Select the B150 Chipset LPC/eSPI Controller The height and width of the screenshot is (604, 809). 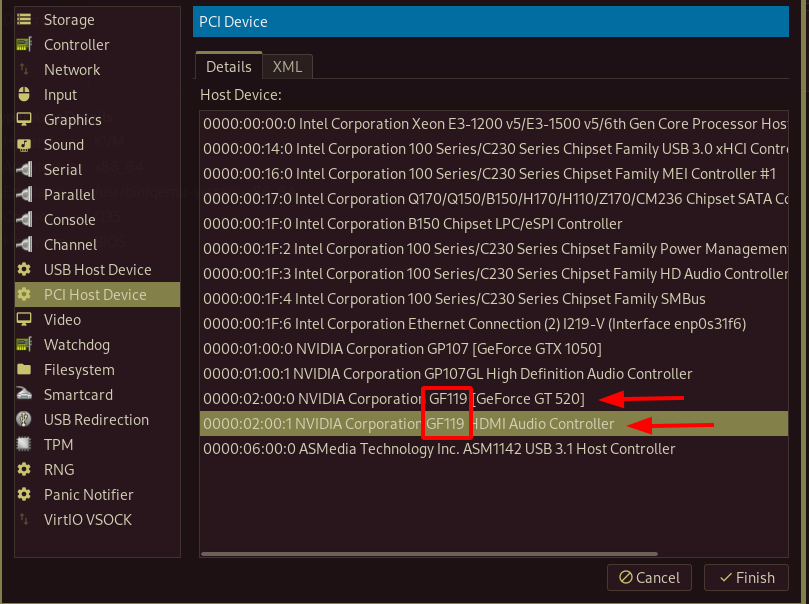point(494,224)
